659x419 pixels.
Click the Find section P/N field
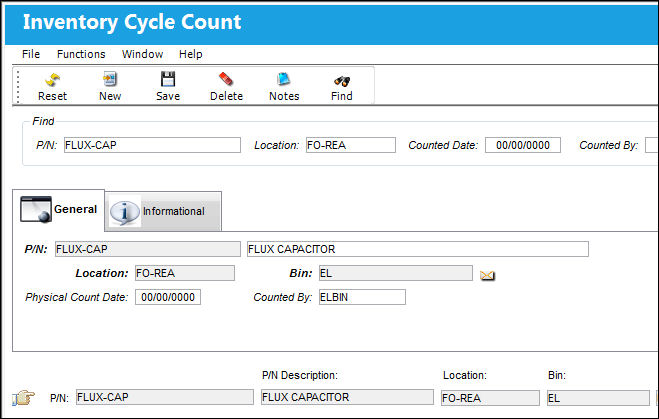pos(152,145)
